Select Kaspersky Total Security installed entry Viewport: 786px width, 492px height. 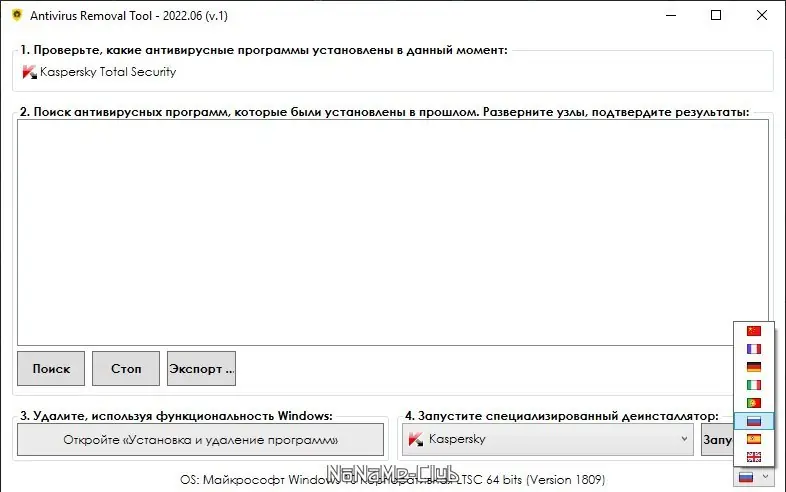point(99,72)
